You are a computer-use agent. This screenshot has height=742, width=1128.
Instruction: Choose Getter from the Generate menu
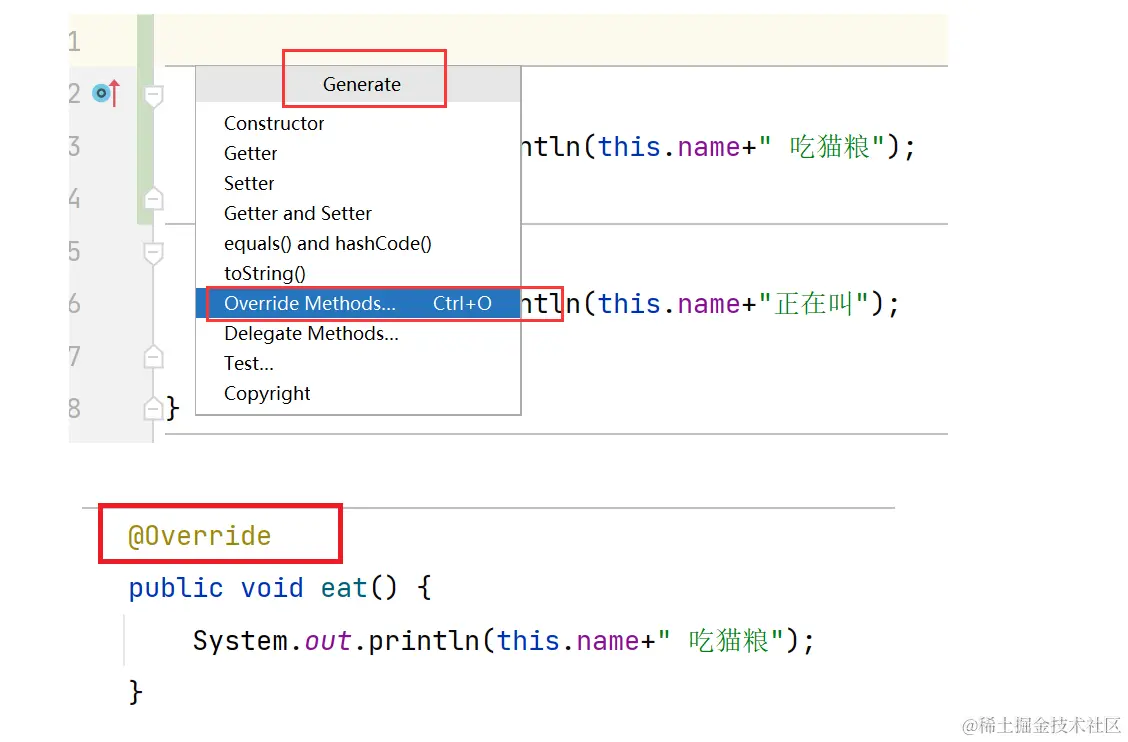[x=358, y=153]
